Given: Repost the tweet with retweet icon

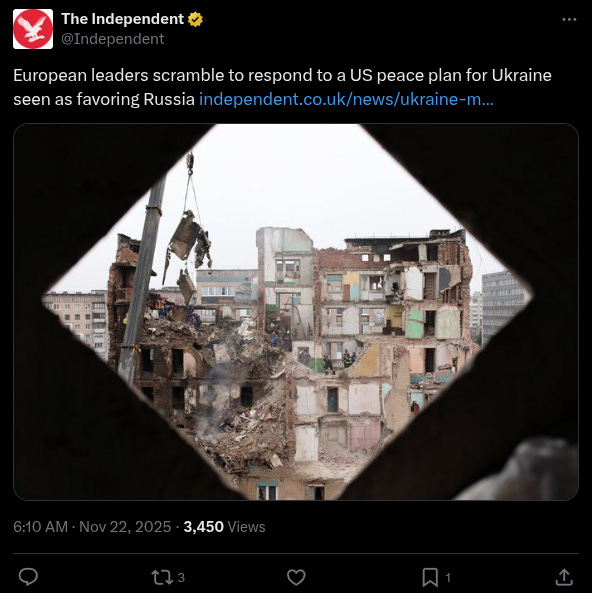Looking at the screenshot, I should point(162,577).
